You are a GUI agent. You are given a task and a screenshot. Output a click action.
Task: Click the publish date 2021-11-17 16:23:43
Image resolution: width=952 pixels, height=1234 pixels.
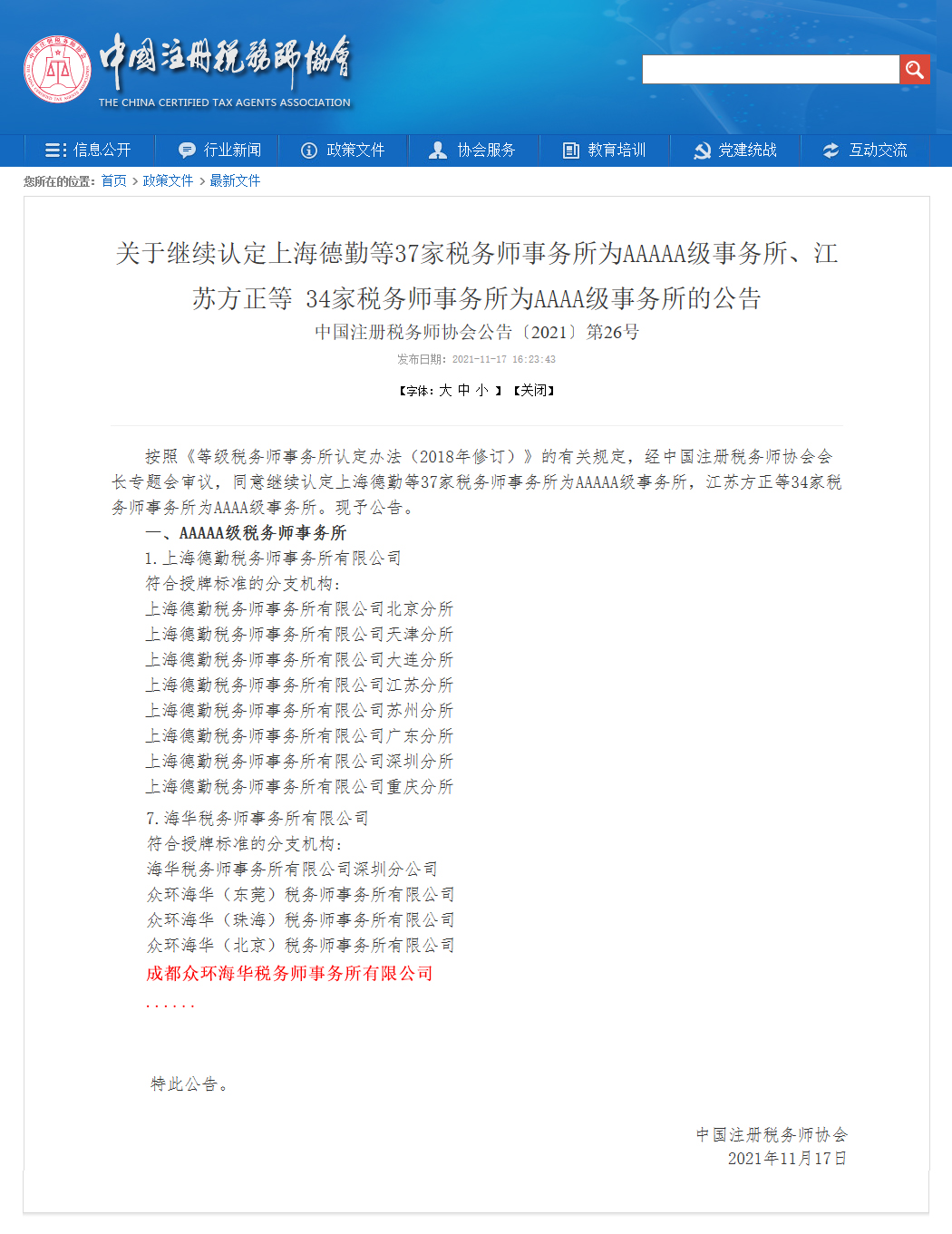tap(504, 360)
